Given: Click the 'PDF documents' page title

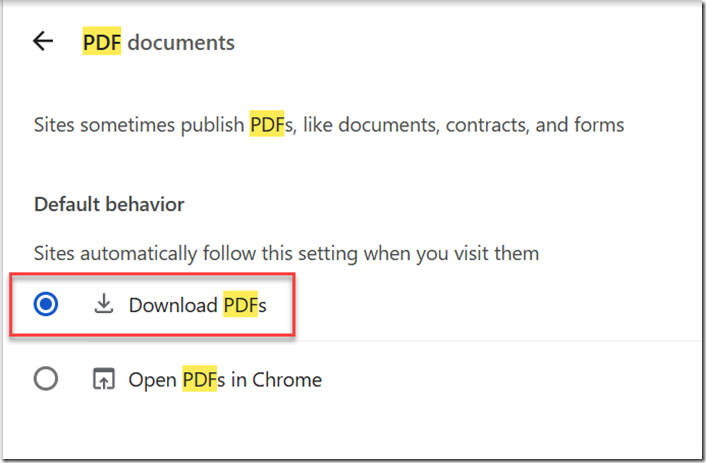Looking at the screenshot, I should tap(158, 43).
